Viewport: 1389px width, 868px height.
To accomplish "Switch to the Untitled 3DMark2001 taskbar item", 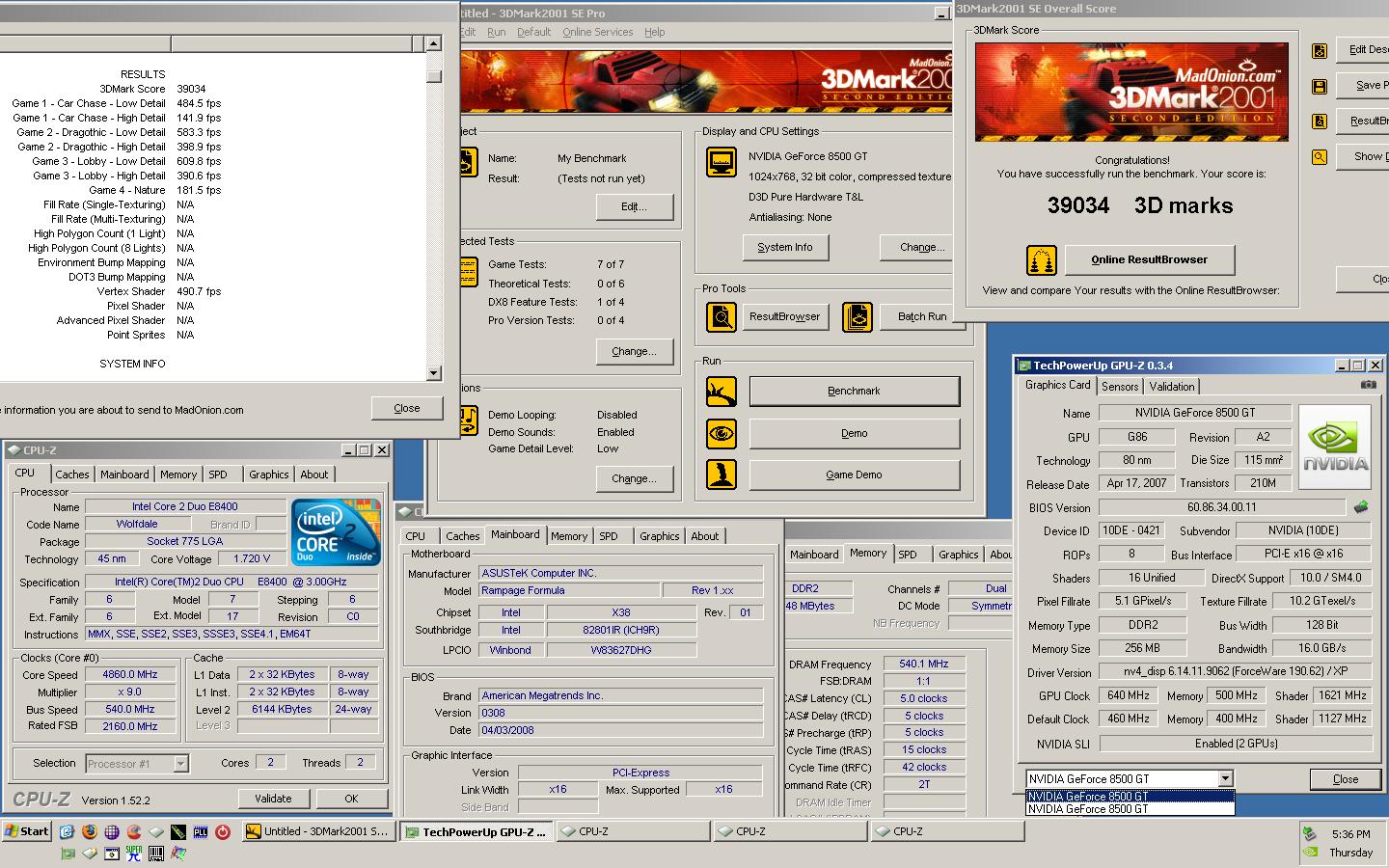I will click(x=318, y=831).
